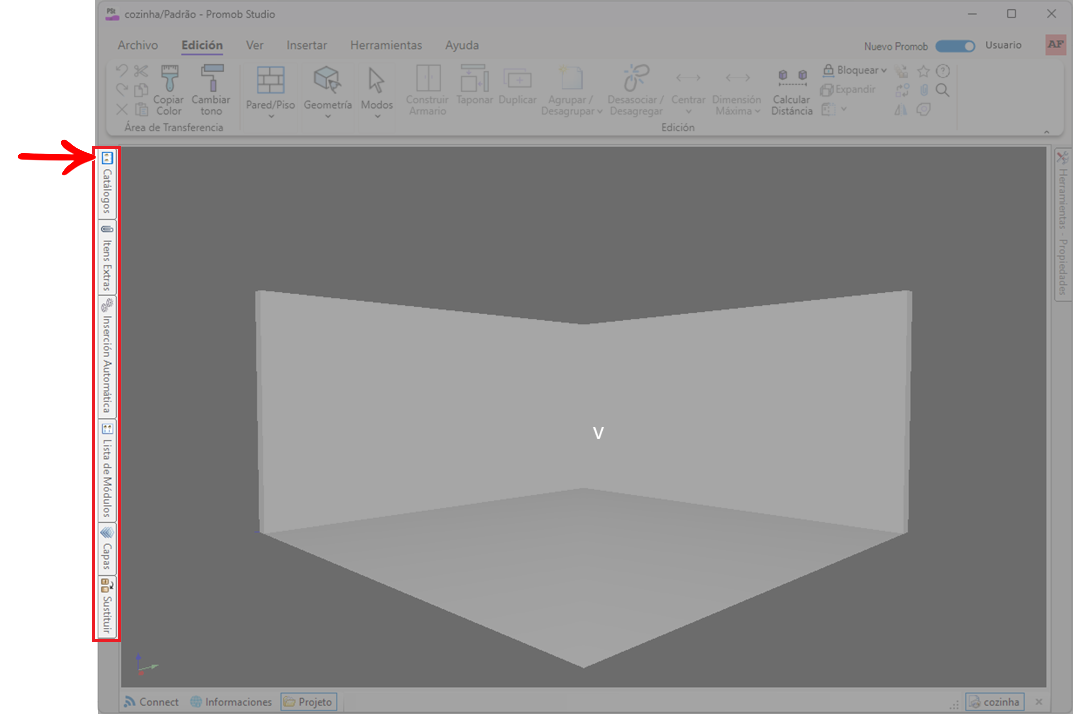Click the Copy pages icon

click(141, 90)
